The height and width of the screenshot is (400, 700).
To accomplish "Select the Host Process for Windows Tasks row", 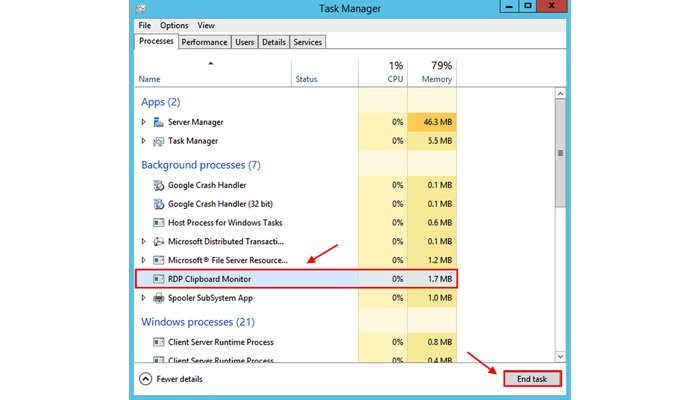I will coord(296,223).
